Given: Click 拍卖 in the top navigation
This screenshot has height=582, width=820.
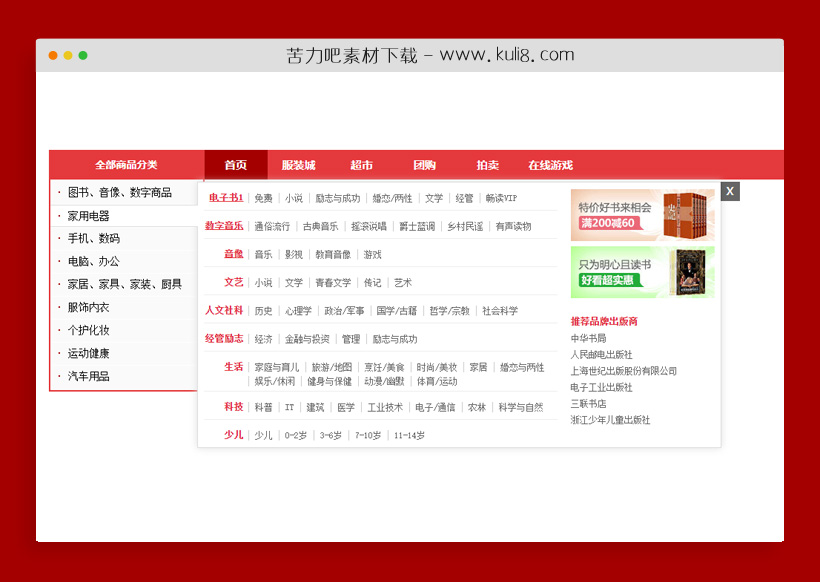Looking at the screenshot, I should coord(487,165).
